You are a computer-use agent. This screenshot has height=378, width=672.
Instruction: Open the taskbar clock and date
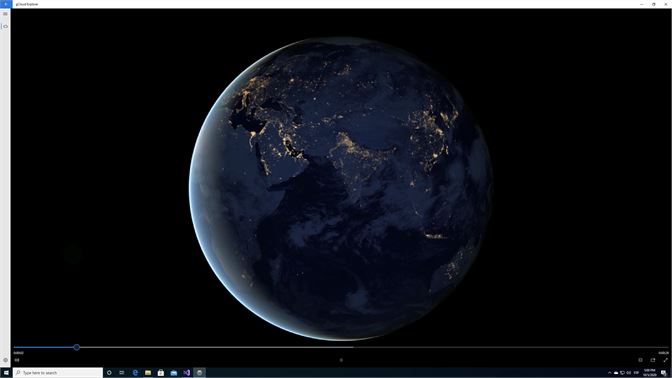click(x=650, y=372)
